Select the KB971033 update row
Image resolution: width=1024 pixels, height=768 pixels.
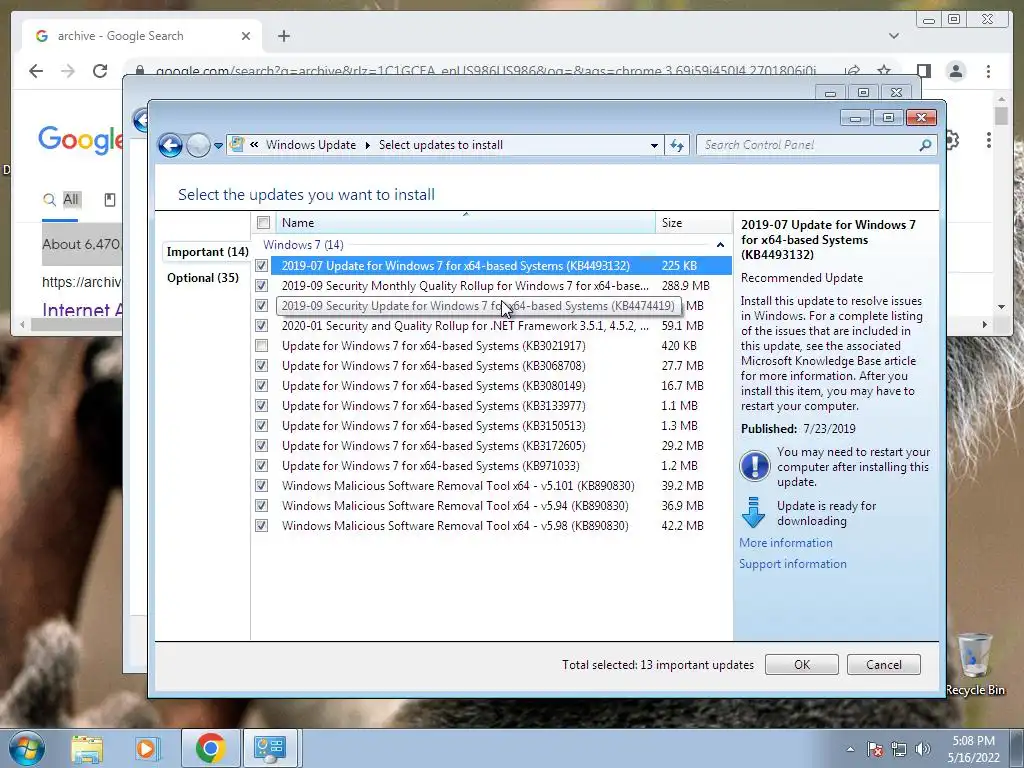pyautogui.click(x=492, y=466)
